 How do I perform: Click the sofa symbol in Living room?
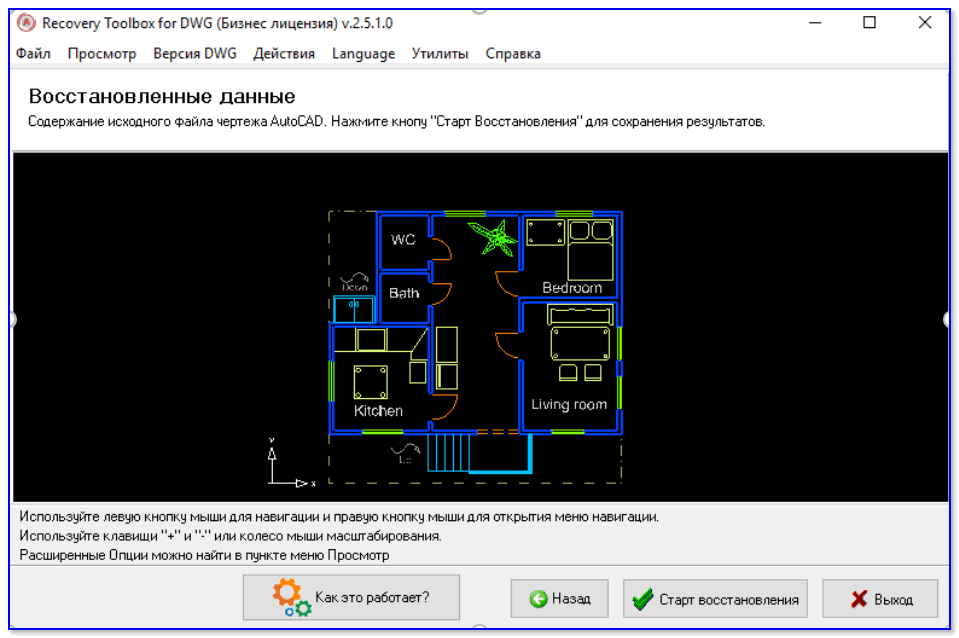580,316
